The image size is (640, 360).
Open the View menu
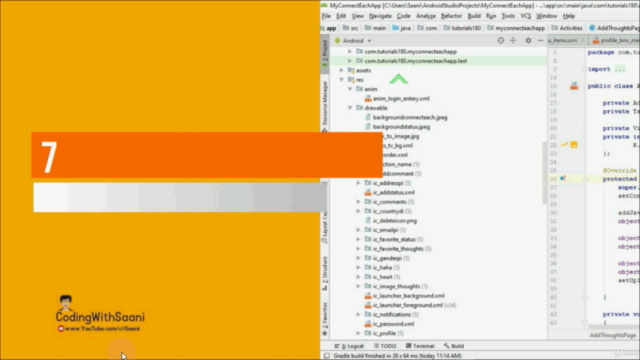click(358, 16)
